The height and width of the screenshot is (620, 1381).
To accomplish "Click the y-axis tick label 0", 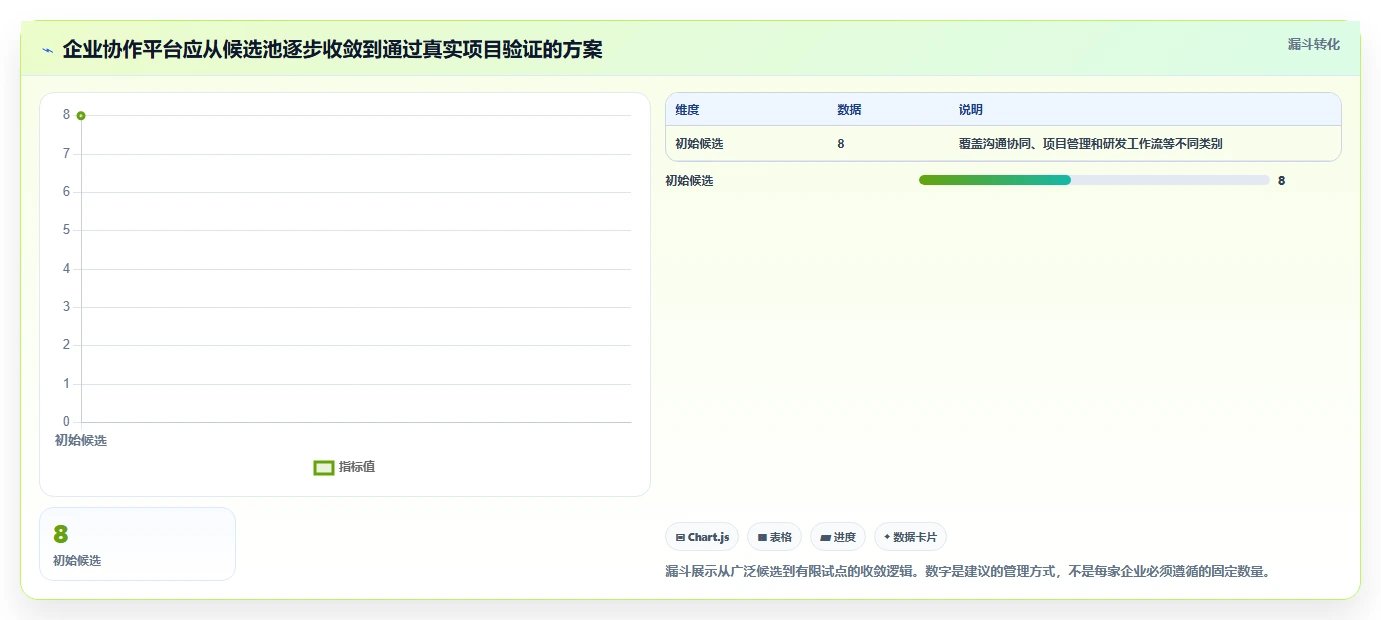I will [67, 422].
